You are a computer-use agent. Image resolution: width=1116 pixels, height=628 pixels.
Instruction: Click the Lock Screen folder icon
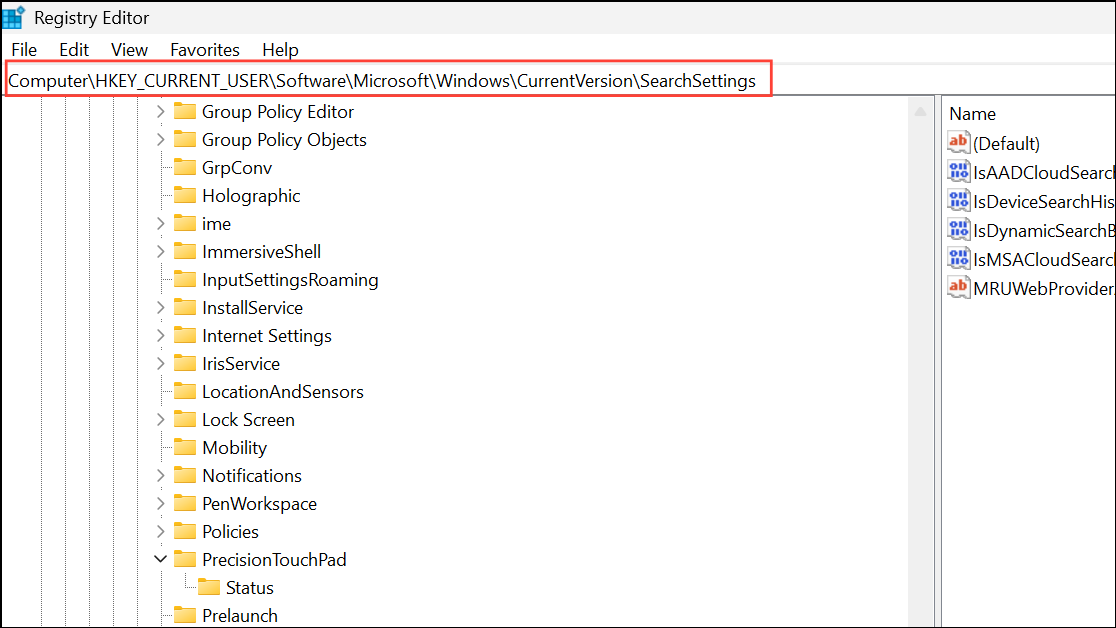185,419
